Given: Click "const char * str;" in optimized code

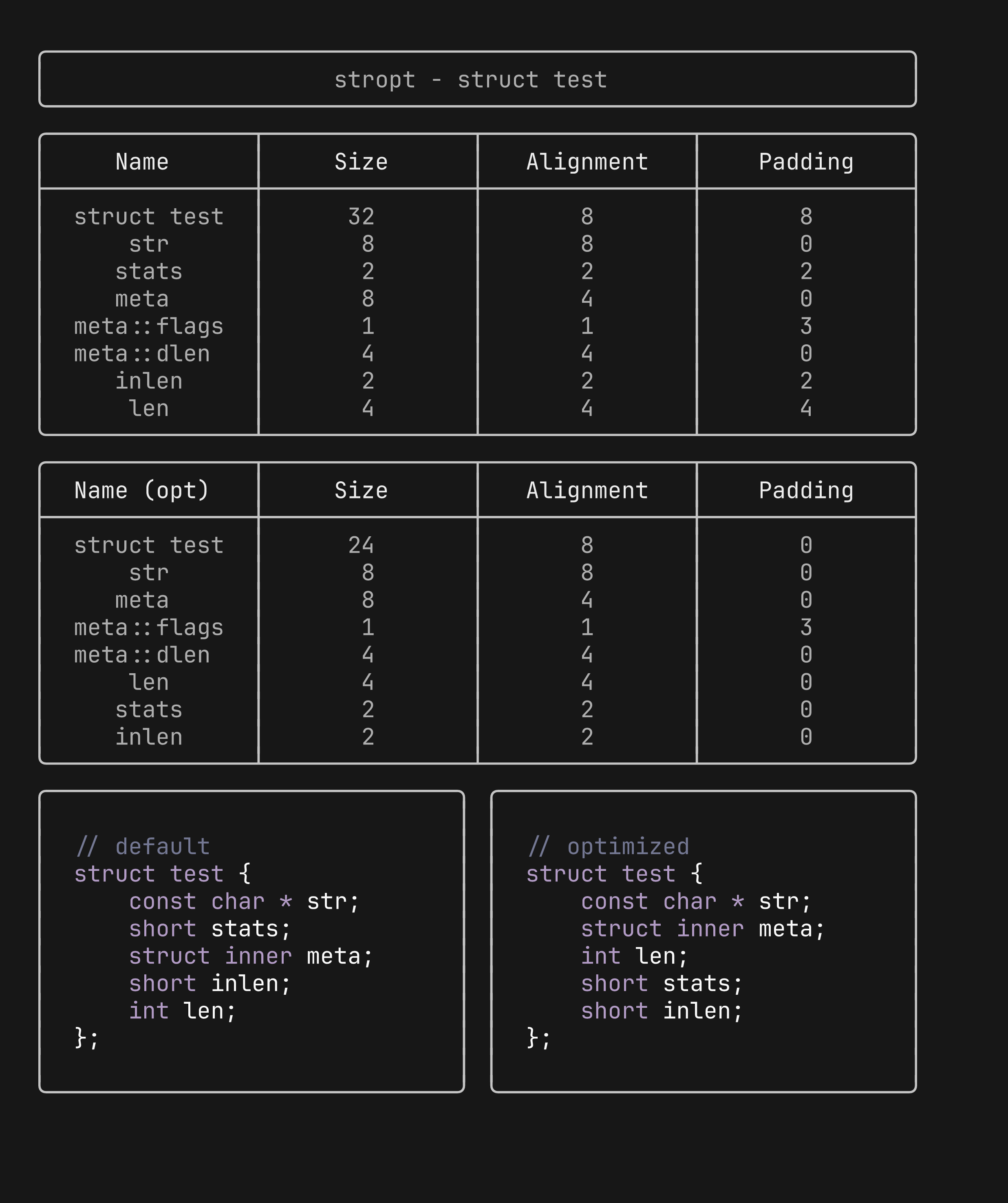Looking at the screenshot, I should pos(696,901).
